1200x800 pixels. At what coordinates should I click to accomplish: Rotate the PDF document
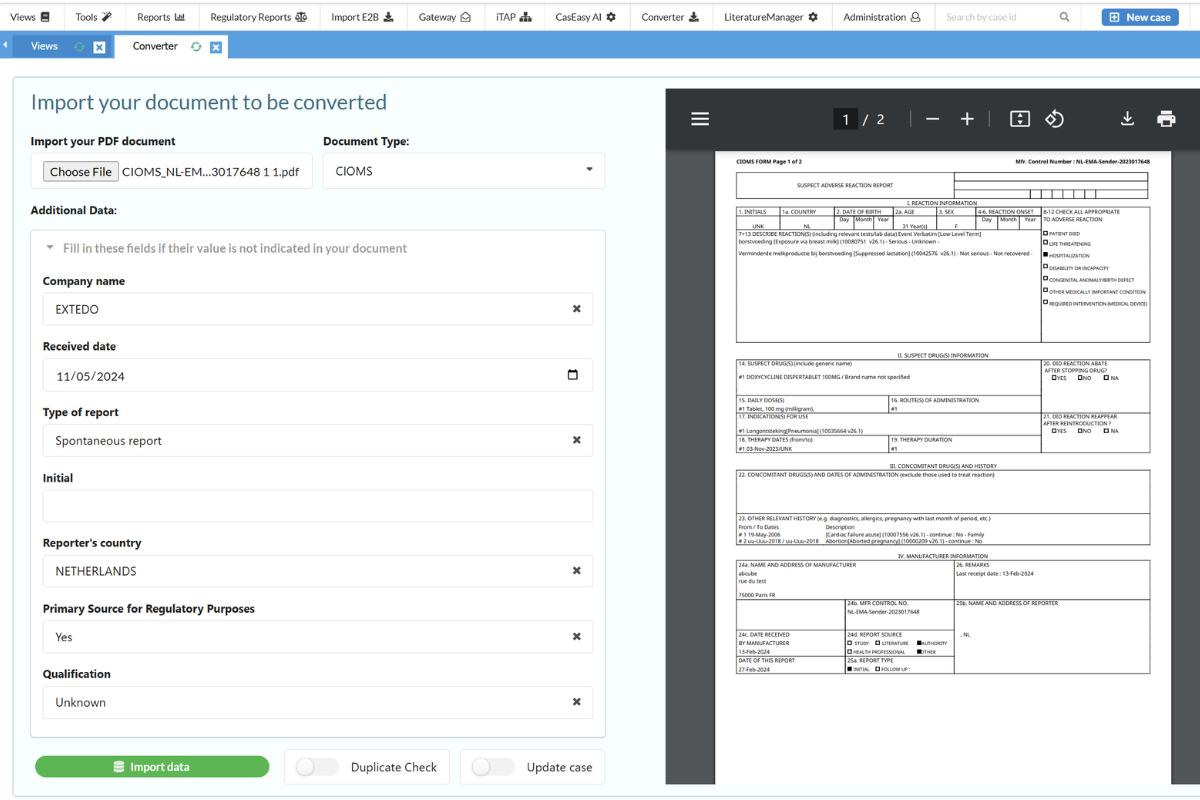(x=1054, y=119)
